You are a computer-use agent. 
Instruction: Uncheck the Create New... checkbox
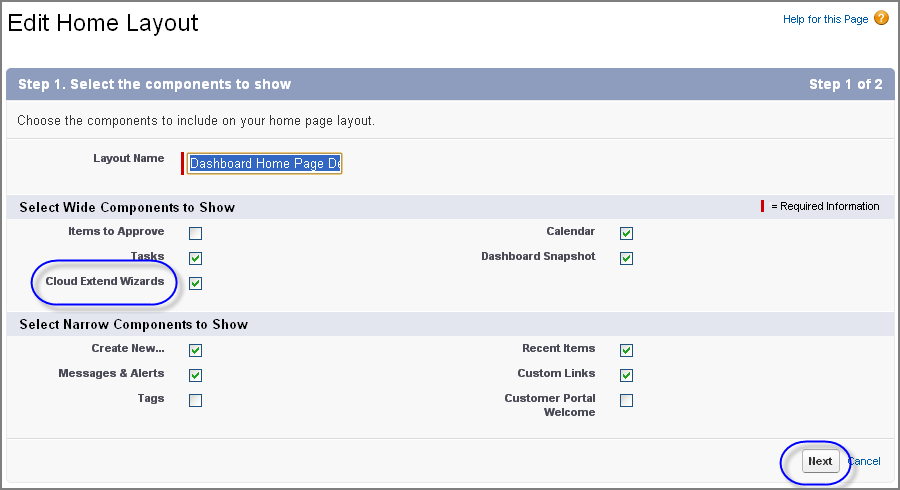click(196, 351)
